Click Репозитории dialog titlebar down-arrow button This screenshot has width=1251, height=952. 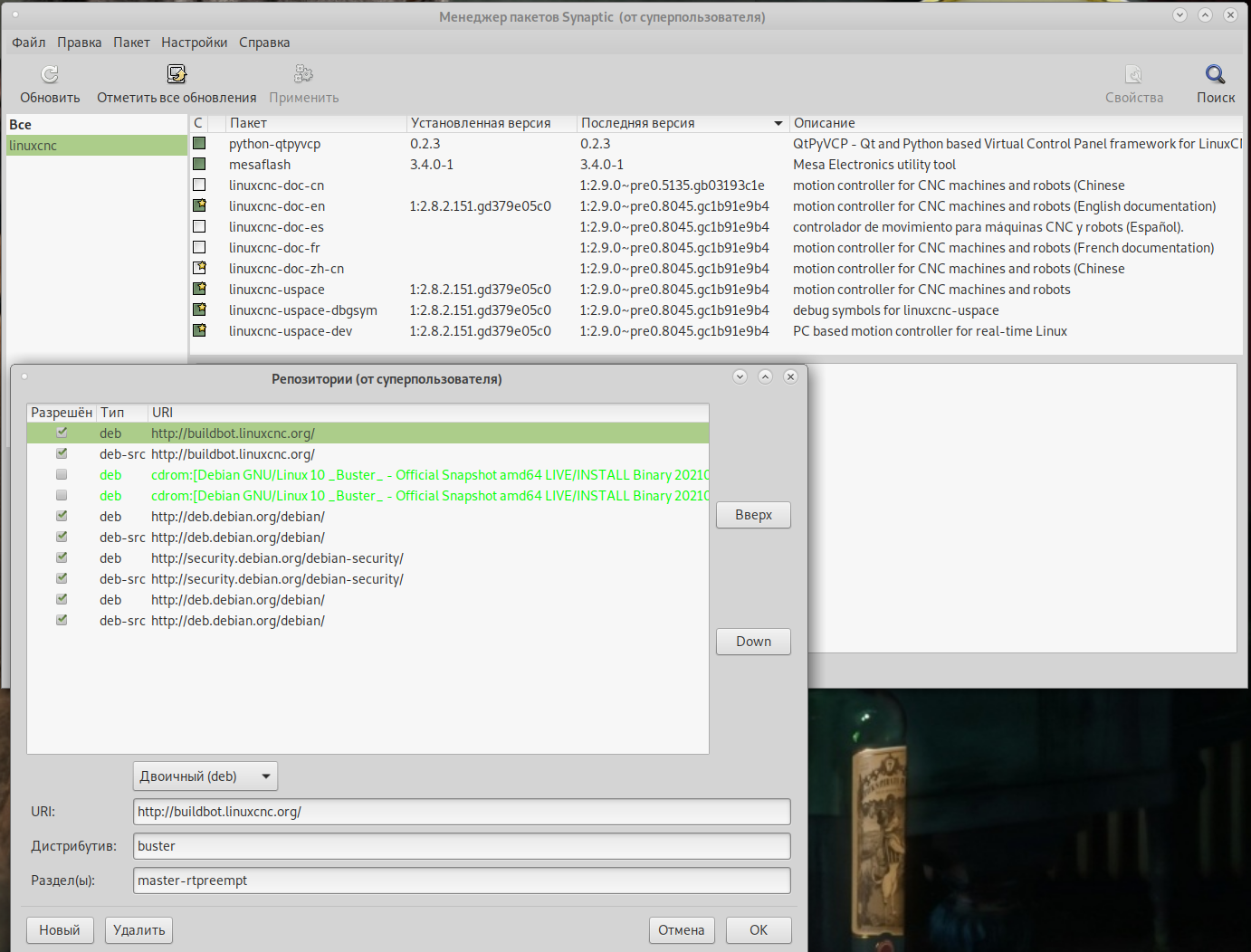tap(740, 376)
